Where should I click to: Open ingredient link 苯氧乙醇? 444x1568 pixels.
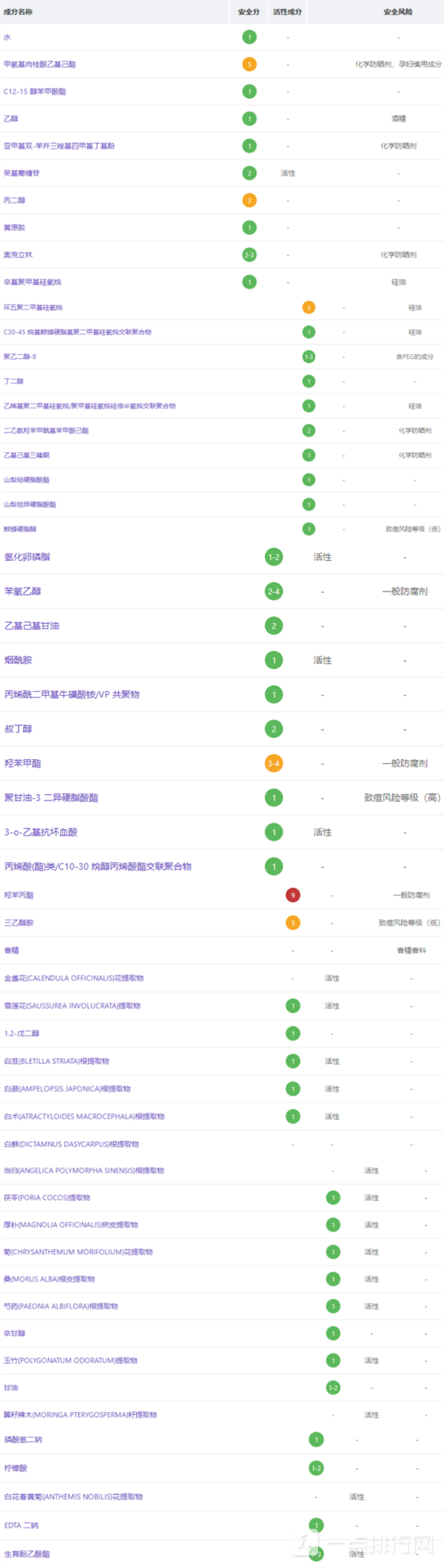23,591
